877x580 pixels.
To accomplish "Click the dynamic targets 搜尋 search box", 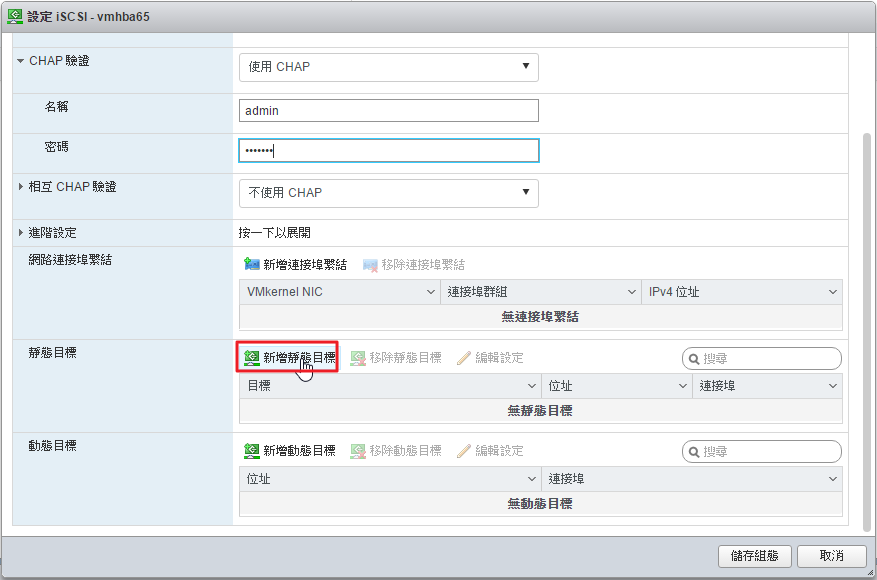I will point(762,452).
